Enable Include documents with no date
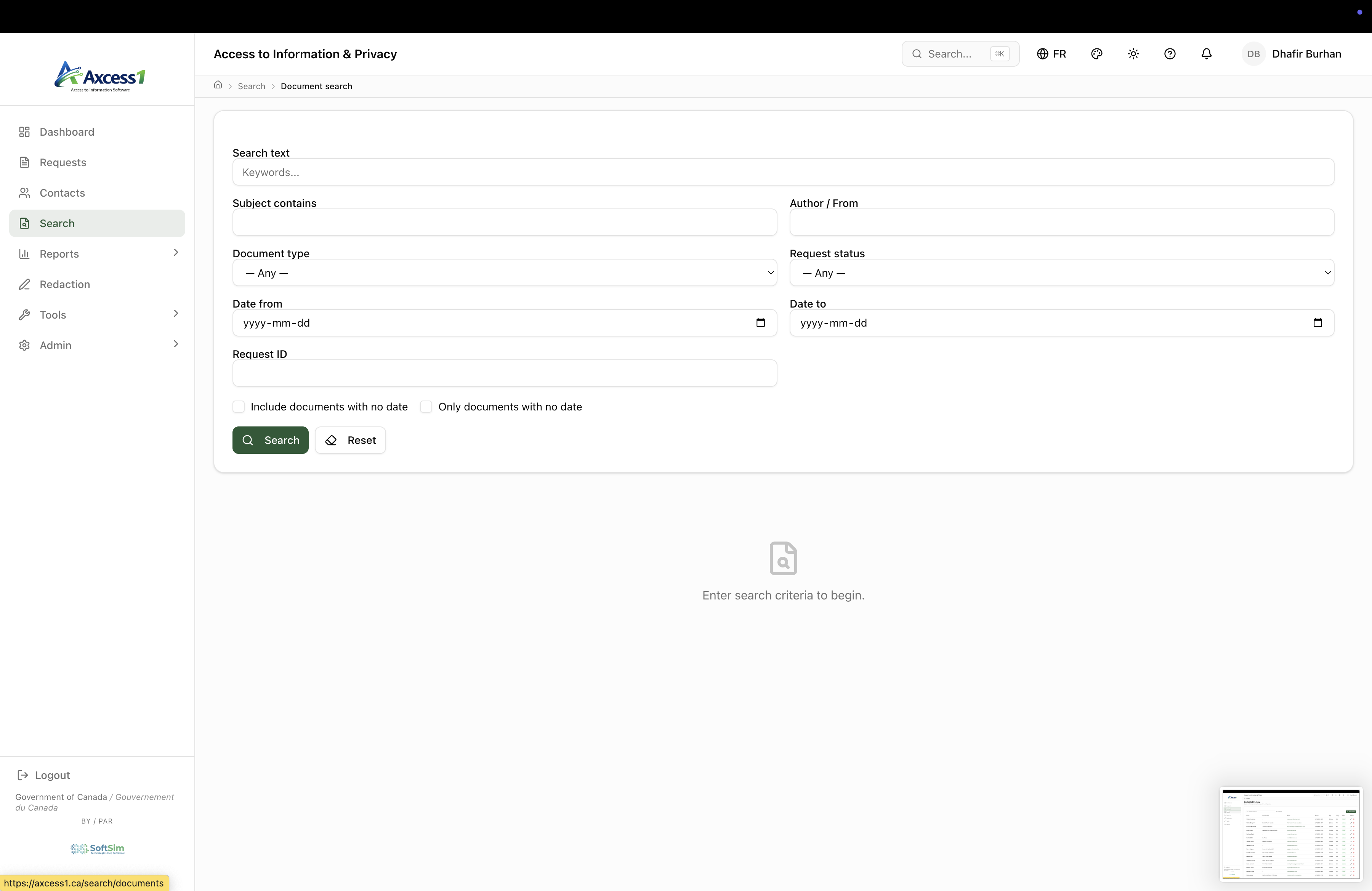1372x891 pixels. (239, 407)
